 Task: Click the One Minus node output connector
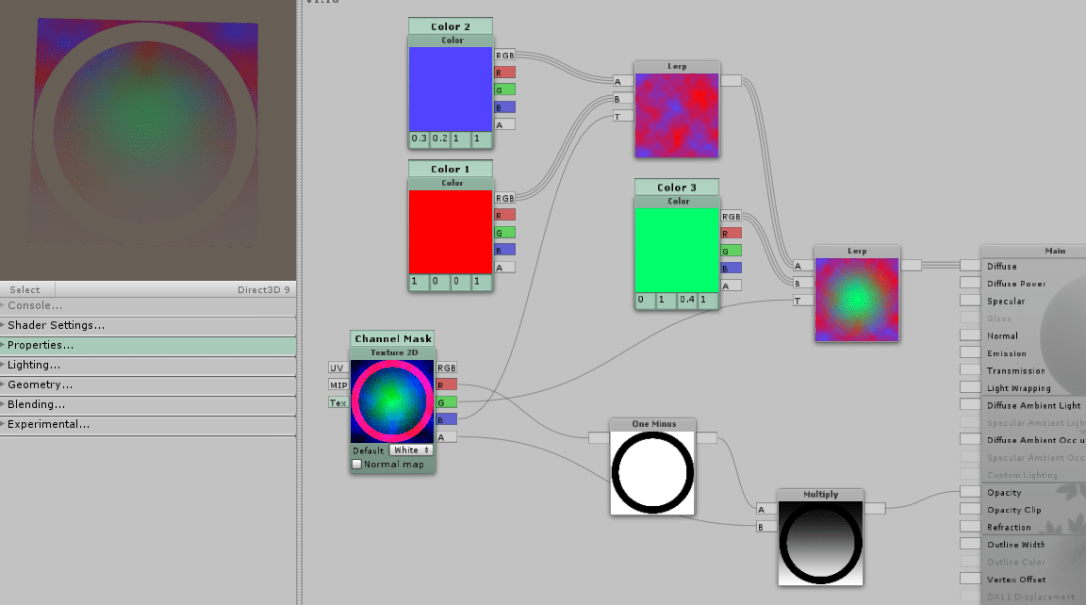pos(706,437)
